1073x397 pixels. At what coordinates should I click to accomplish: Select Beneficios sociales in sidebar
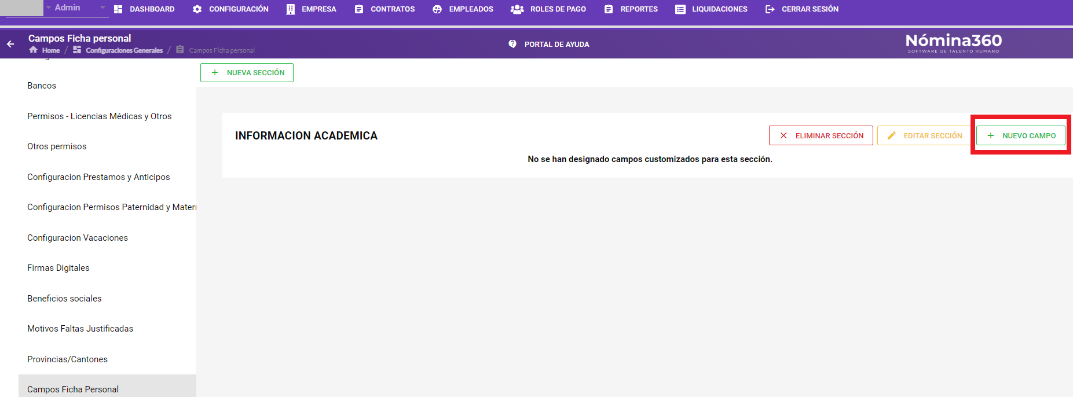(64, 298)
